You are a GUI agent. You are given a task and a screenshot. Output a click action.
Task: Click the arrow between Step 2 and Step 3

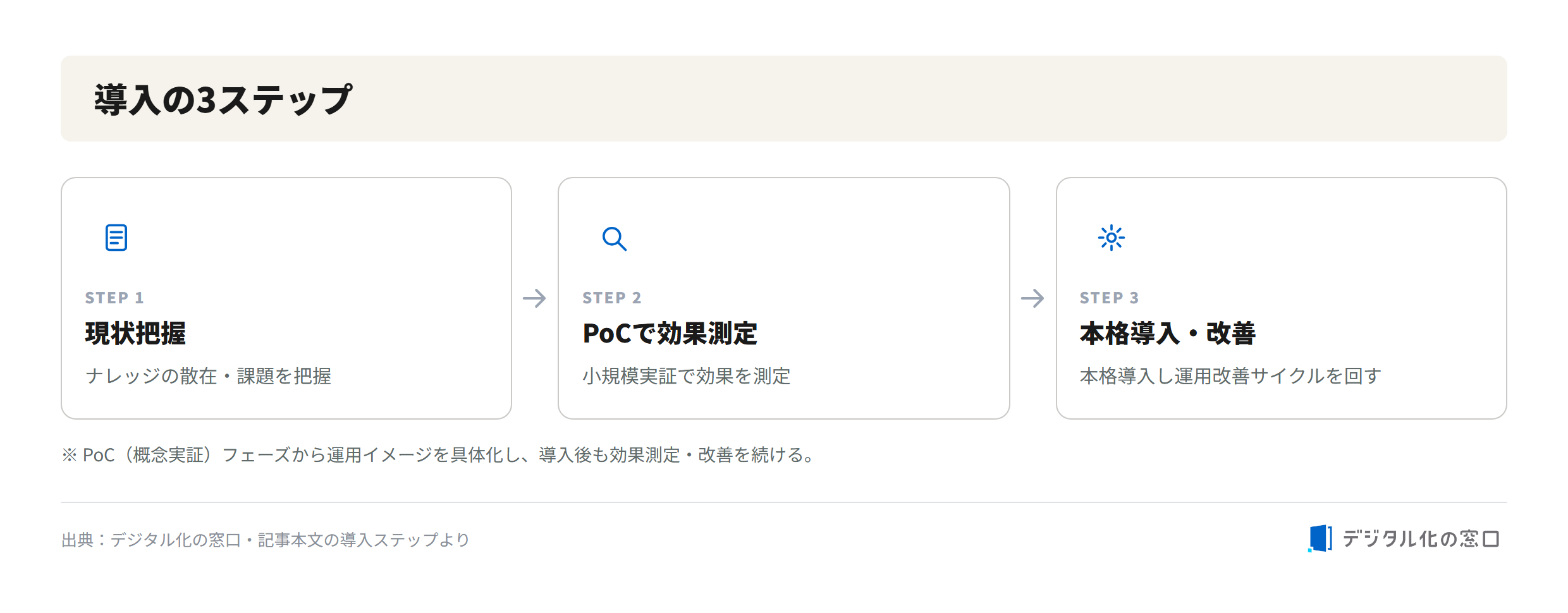pyautogui.click(x=1032, y=298)
